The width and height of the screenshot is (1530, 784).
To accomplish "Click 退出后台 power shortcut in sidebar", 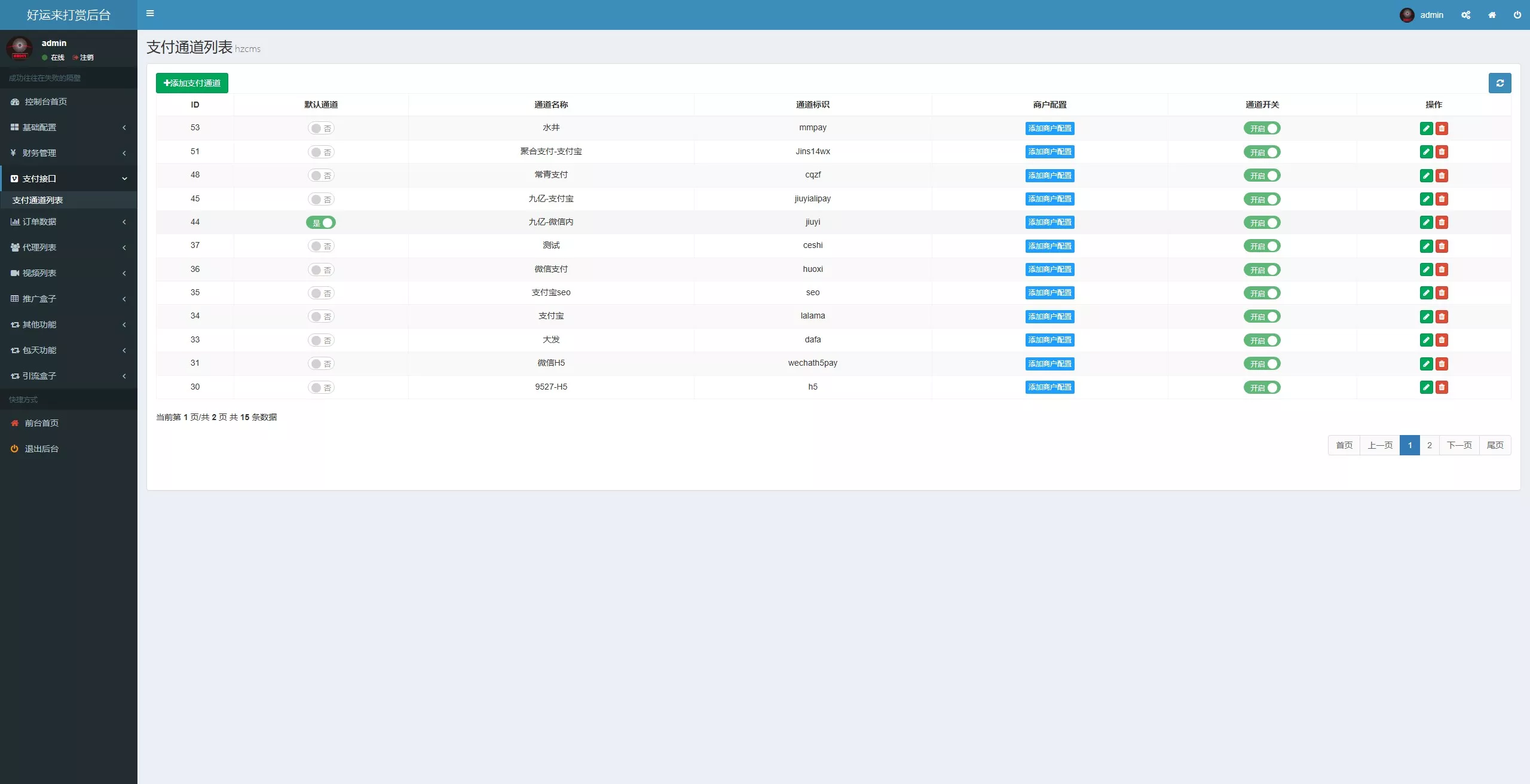I will pos(69,449).
